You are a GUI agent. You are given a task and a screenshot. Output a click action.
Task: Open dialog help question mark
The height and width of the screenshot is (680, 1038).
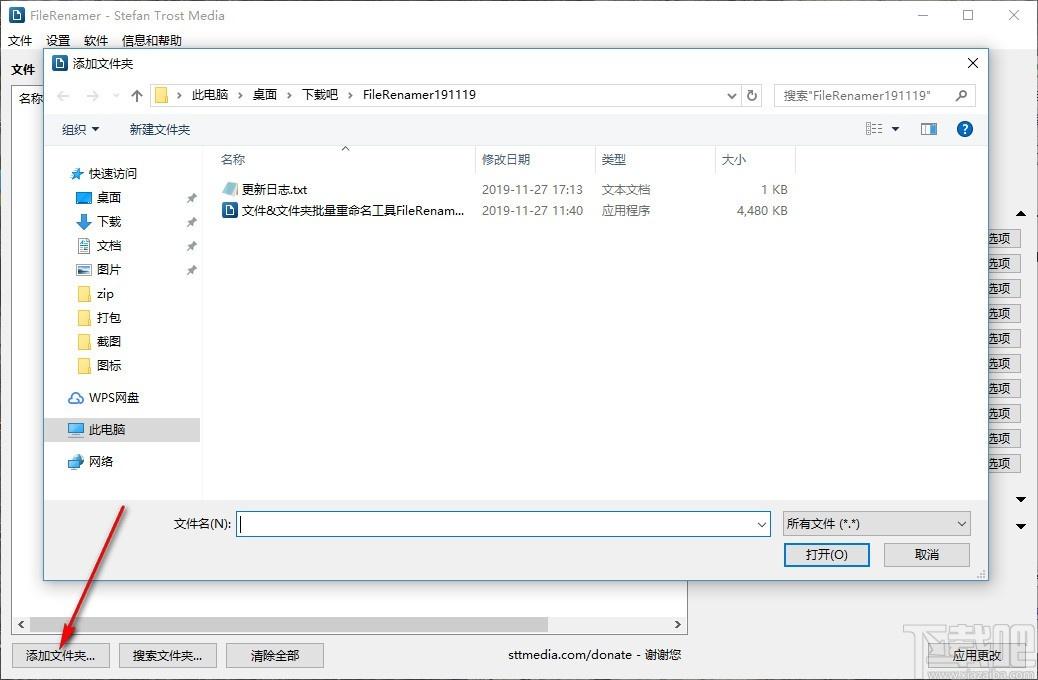click(965, 128)
